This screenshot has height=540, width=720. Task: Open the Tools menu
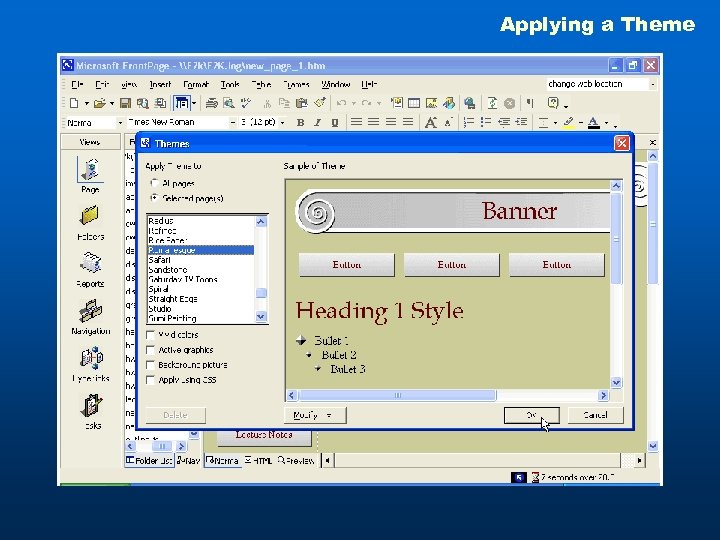(230, 84)
